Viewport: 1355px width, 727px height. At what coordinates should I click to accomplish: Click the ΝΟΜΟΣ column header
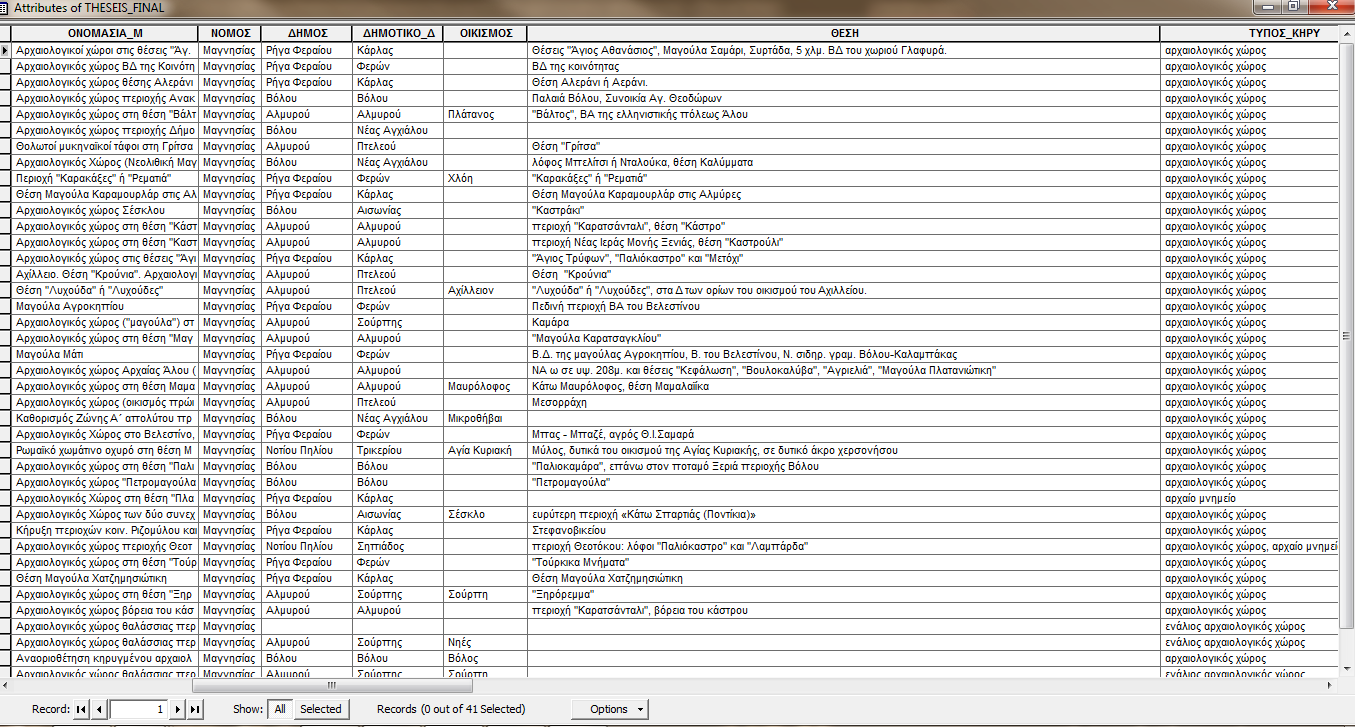(230, 33)
